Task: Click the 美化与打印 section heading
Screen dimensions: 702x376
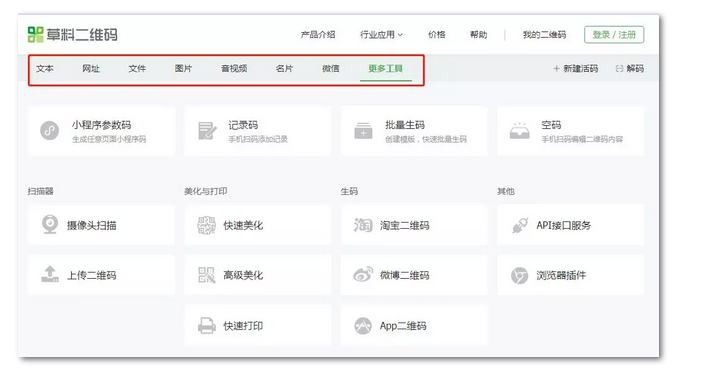Action: coord(205,191)
